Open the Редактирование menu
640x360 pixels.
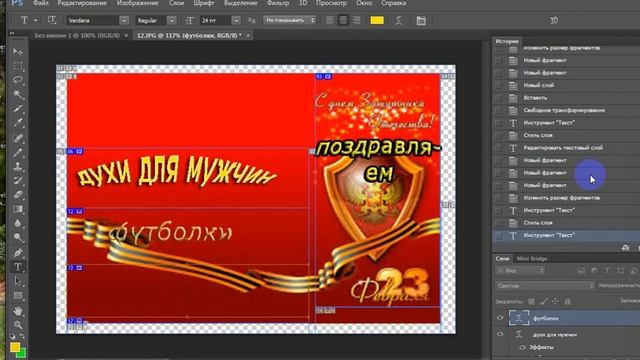pyautogui.click(x=82, y=3)
